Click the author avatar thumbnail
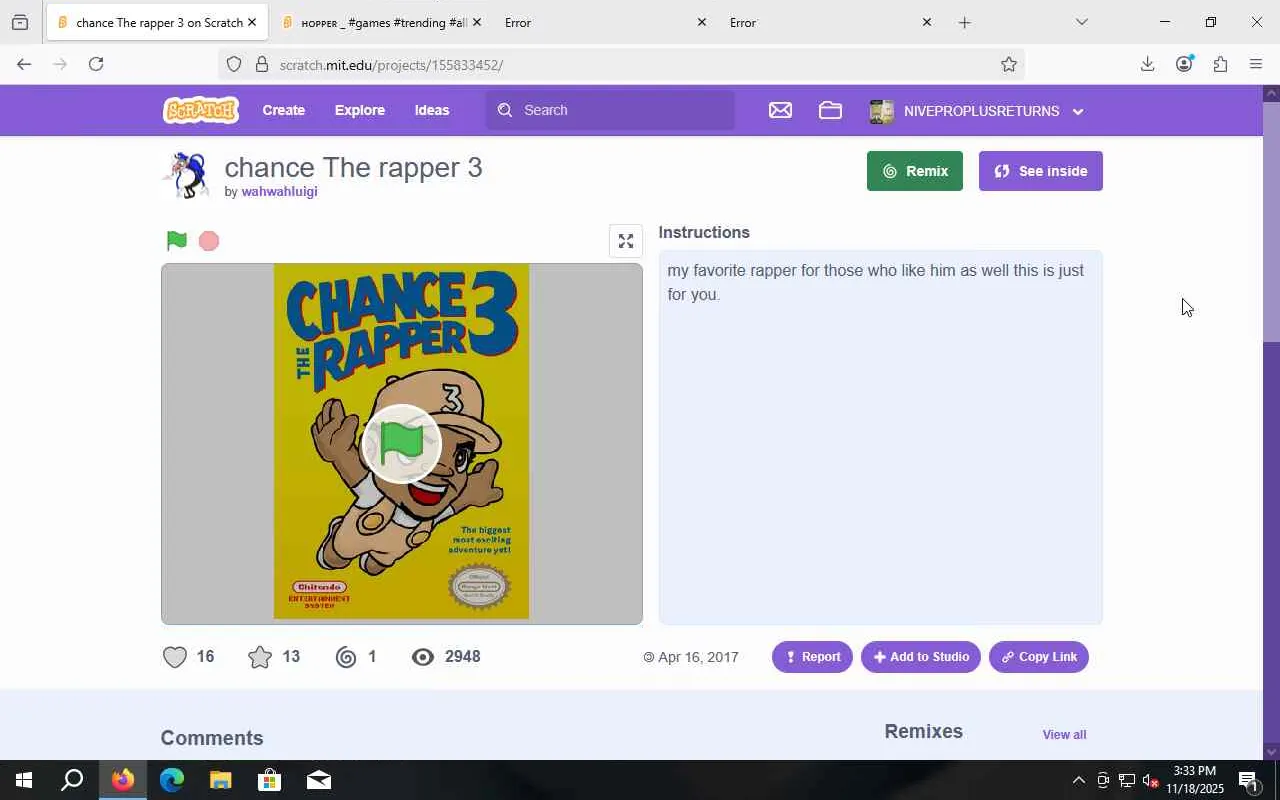Viewport: 1280px width, 800px height. tap(187, 176)
